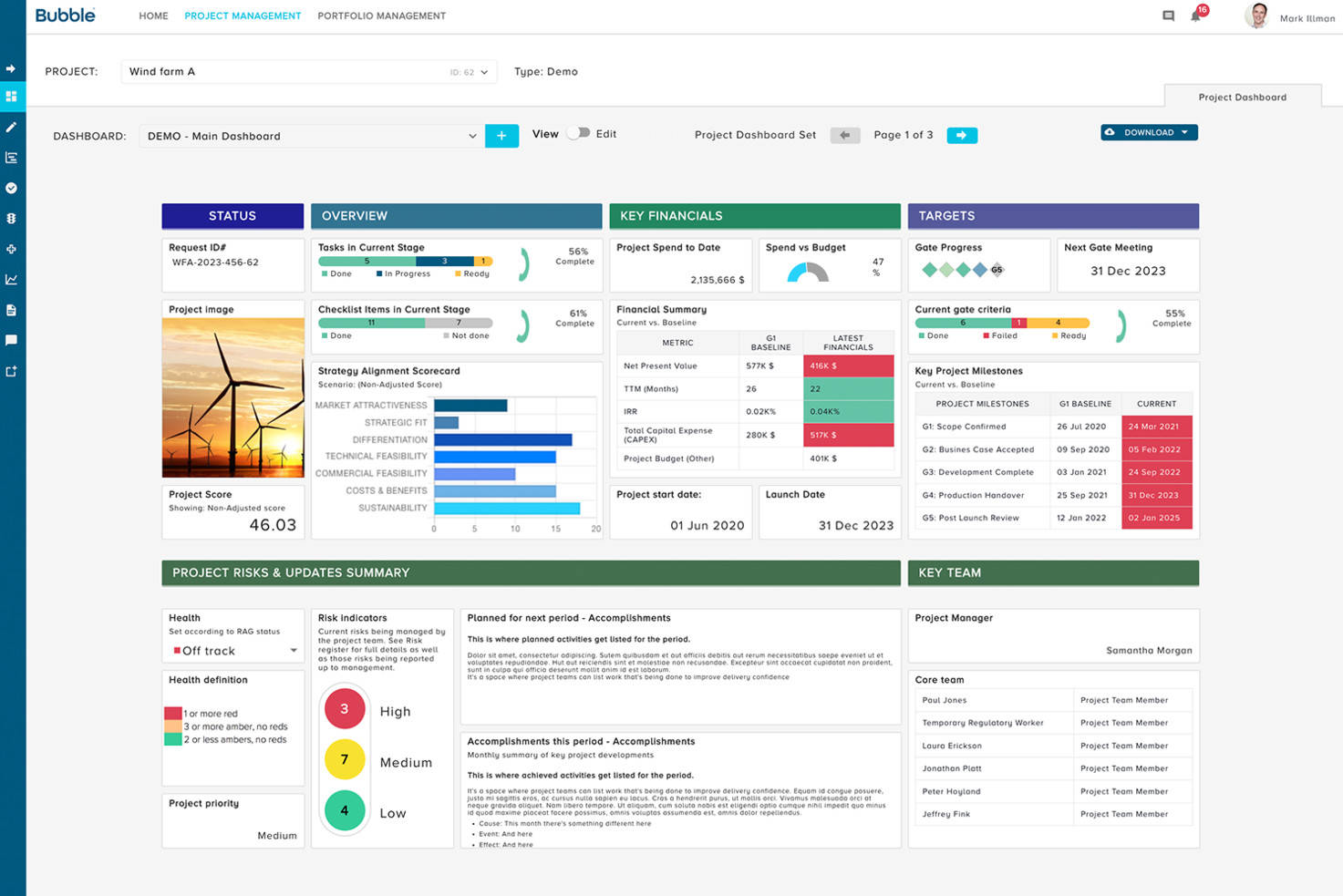This screenshot has width=1343, height=896.
Task: Click the export square icon in sidebar
Action: click(11, 371)
